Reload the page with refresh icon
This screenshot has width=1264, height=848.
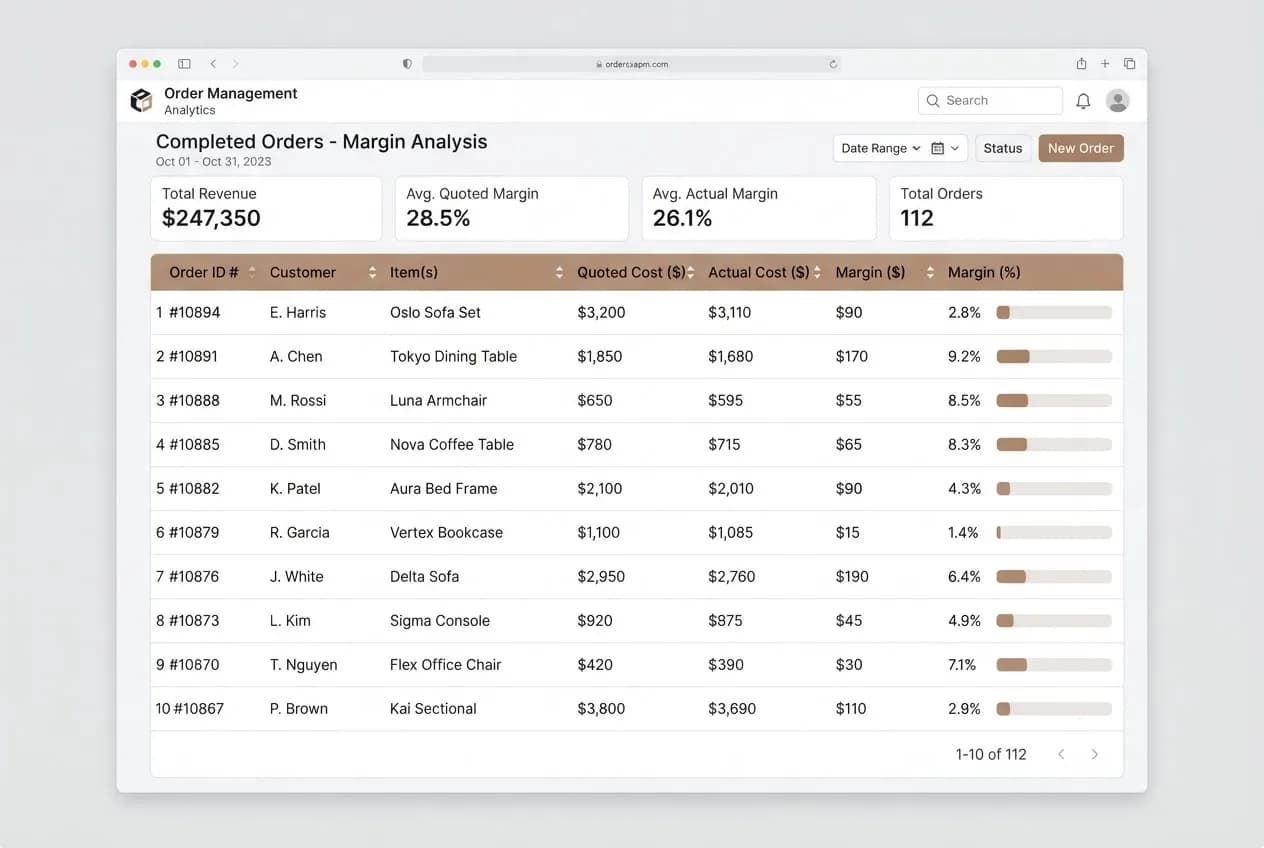pos(833,64)
